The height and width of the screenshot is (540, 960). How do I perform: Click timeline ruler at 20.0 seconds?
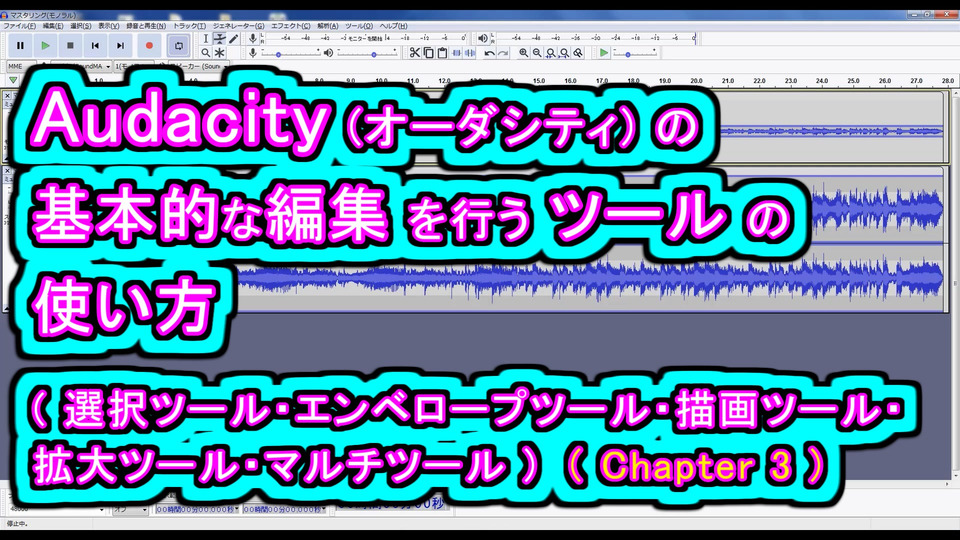696,80
